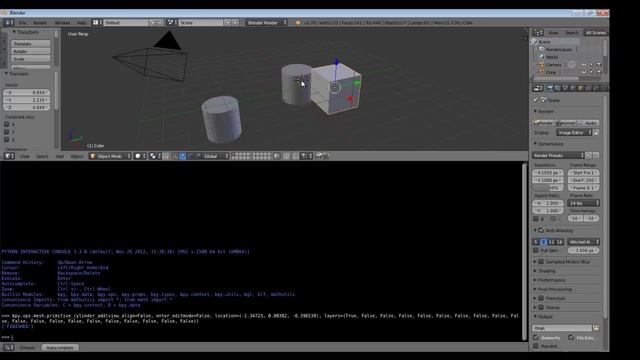Click the screen layout browse icon beside Default
Viewport: 640px width, 360px height.
pos(96,22)
